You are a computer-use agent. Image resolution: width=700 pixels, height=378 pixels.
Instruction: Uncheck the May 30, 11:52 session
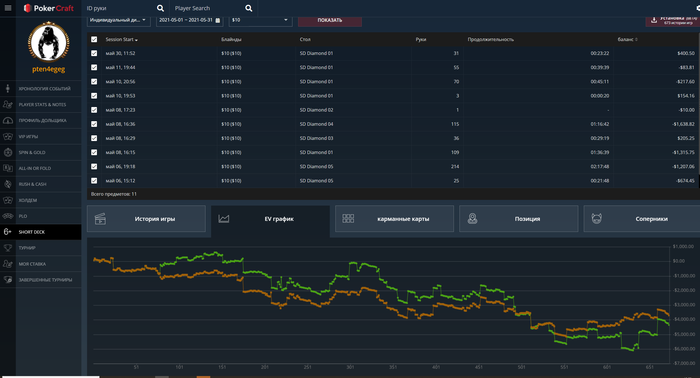tap(94, 53)
